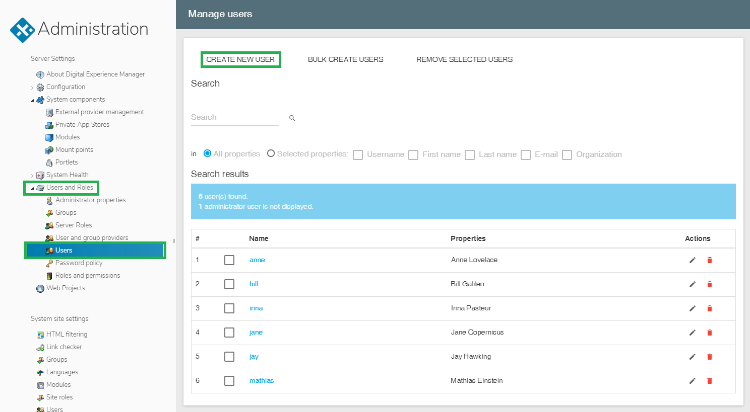
Task: Tick the checkbox for user jay
Action: coord(229,356)
